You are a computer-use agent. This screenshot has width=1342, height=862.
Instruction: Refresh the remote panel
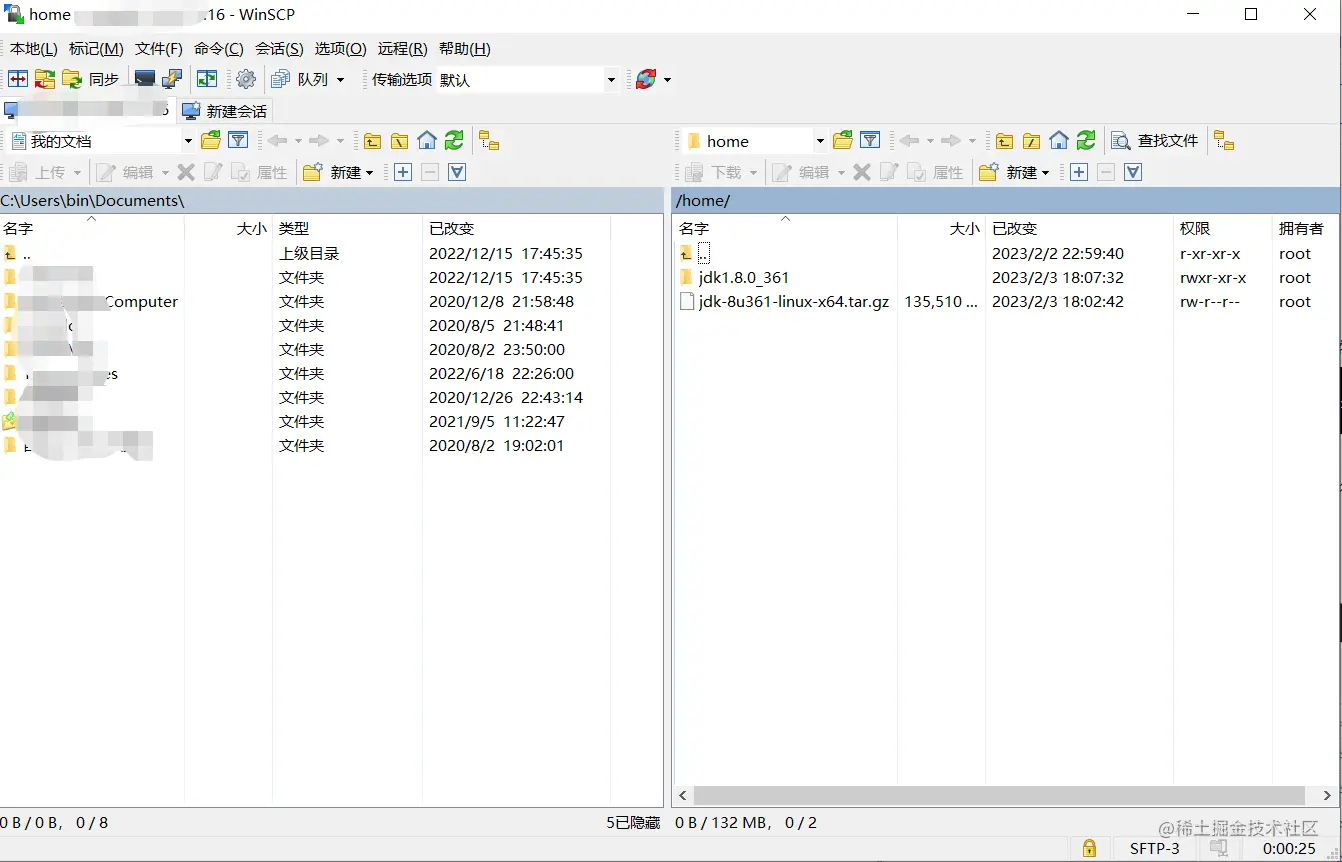(1086, 141)
